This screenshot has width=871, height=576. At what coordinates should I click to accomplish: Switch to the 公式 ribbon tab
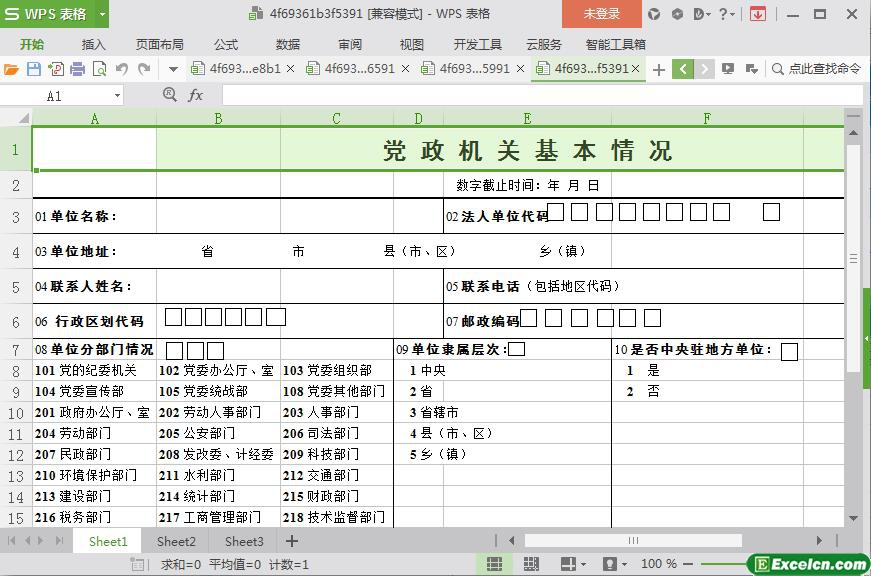click(x=225, y=44)
